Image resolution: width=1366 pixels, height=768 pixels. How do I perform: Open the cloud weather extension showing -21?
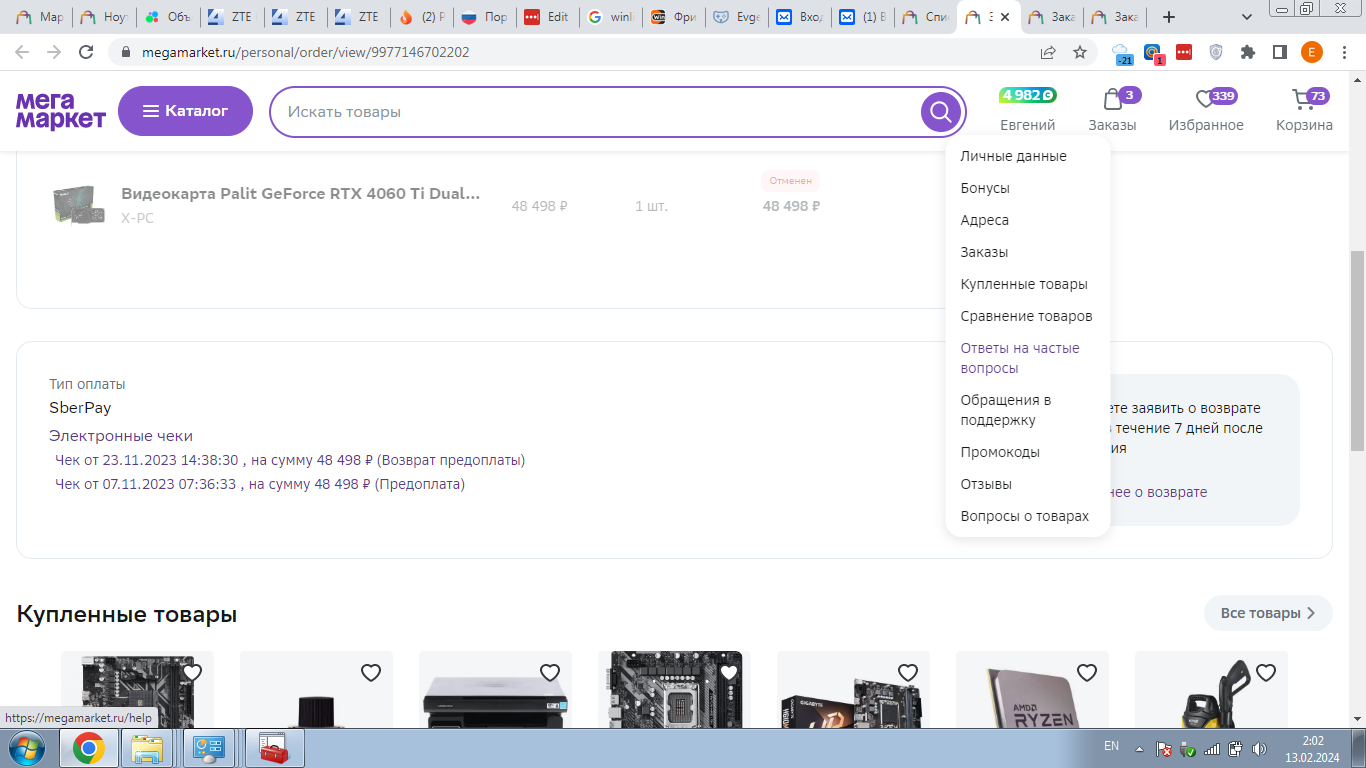(1121, 53)
